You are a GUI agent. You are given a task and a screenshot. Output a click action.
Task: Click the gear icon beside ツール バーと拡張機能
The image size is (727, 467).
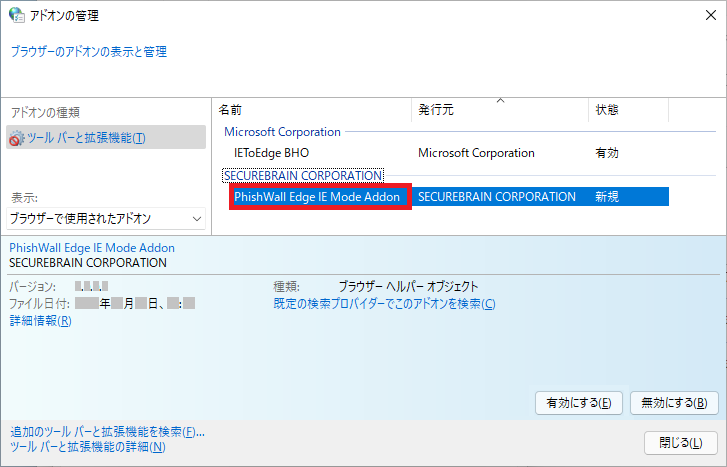(x=17, y=138)
